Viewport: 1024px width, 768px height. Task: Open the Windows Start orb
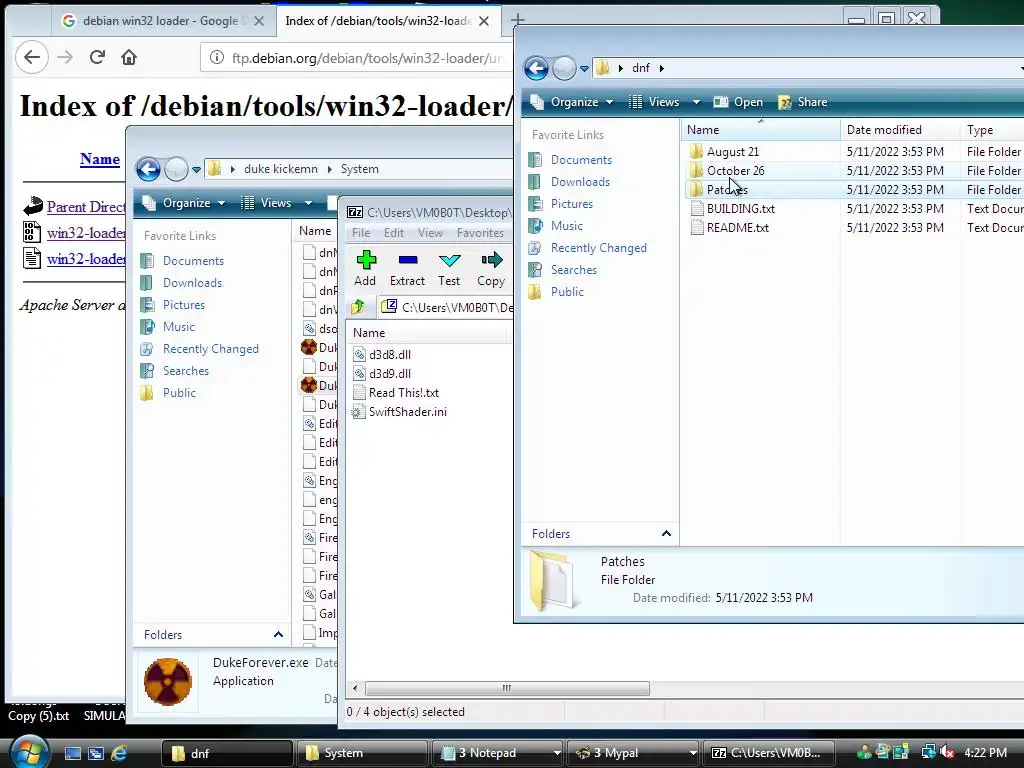pos(29,752)
